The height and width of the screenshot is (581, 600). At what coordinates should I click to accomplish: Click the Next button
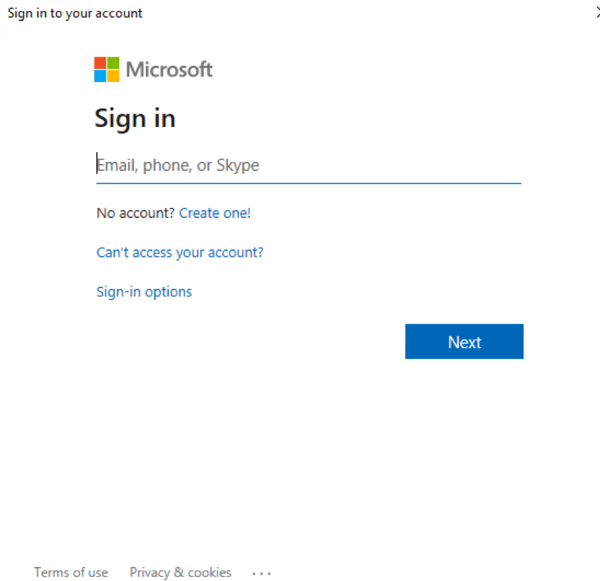(x=464, y=341)
